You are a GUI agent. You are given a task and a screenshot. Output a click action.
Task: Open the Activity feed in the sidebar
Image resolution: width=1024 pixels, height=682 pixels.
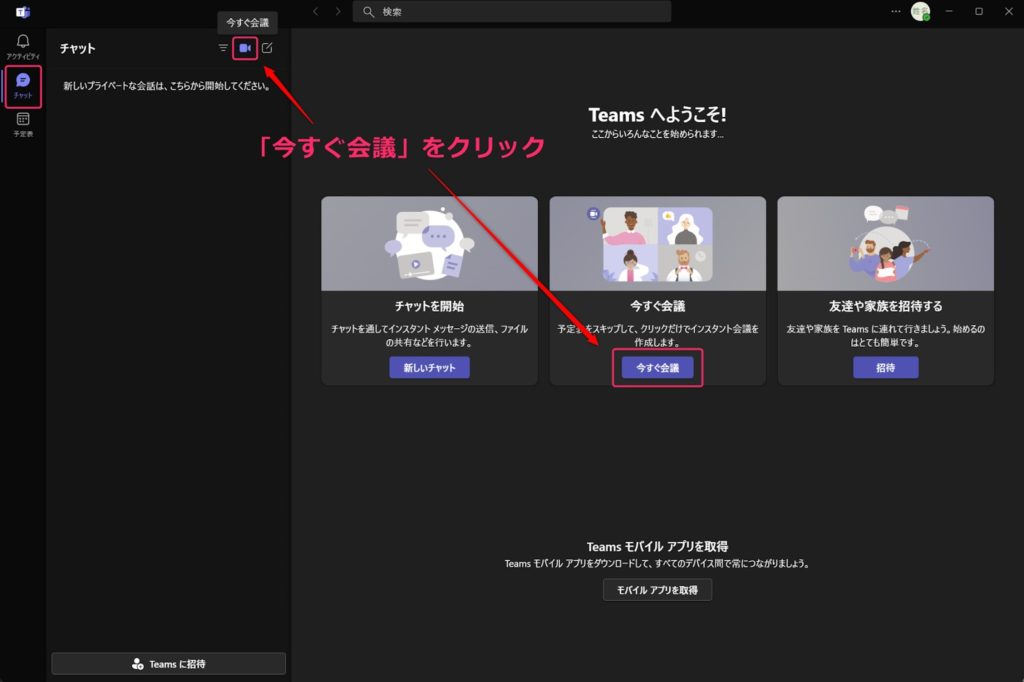tap(21, 45)
